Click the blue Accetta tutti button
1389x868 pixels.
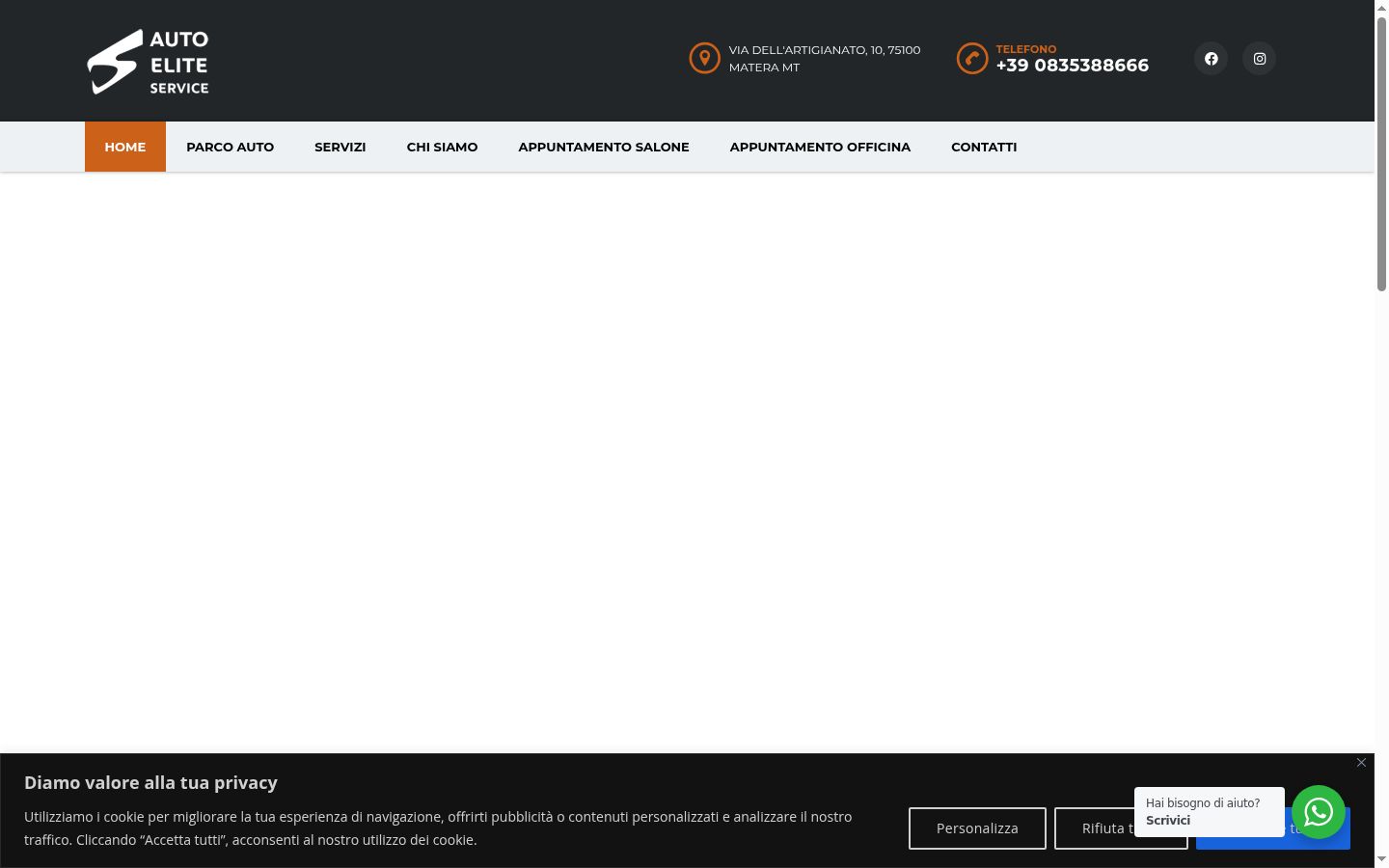pyautogui.click(x=1273, y=828)
